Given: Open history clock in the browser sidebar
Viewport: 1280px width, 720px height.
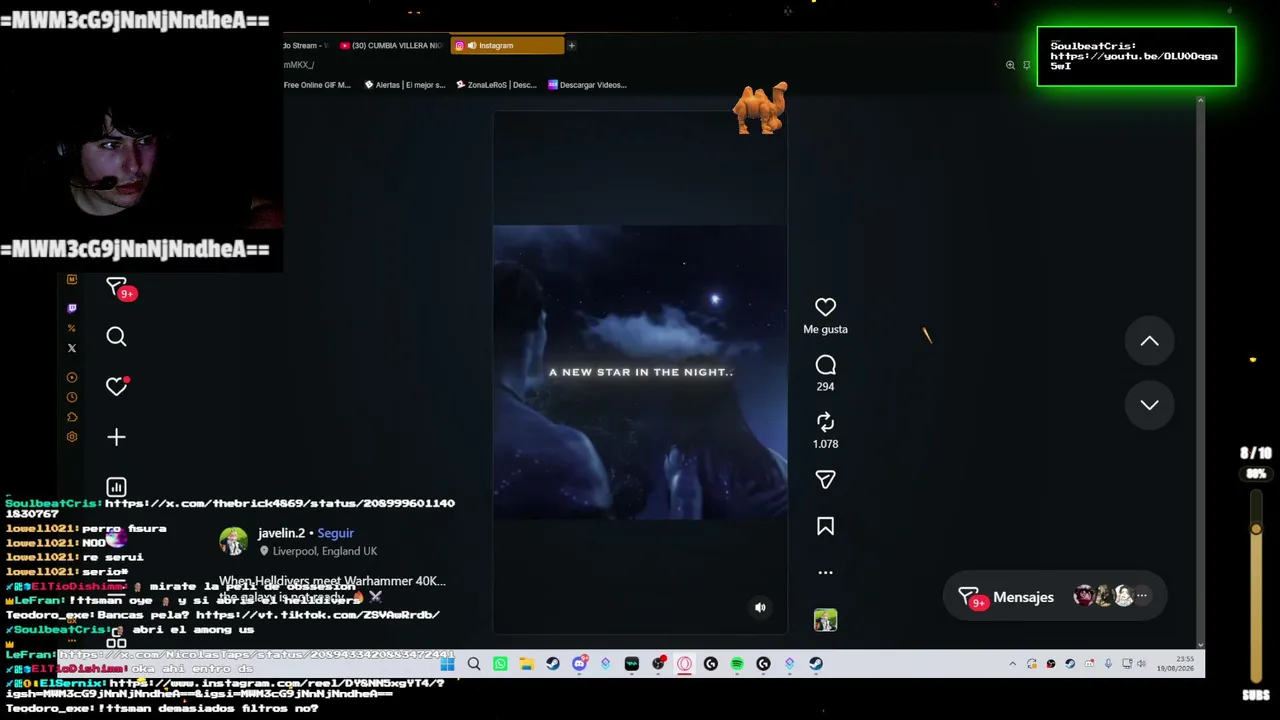Looking at the screenshot, I should (71, 397).
